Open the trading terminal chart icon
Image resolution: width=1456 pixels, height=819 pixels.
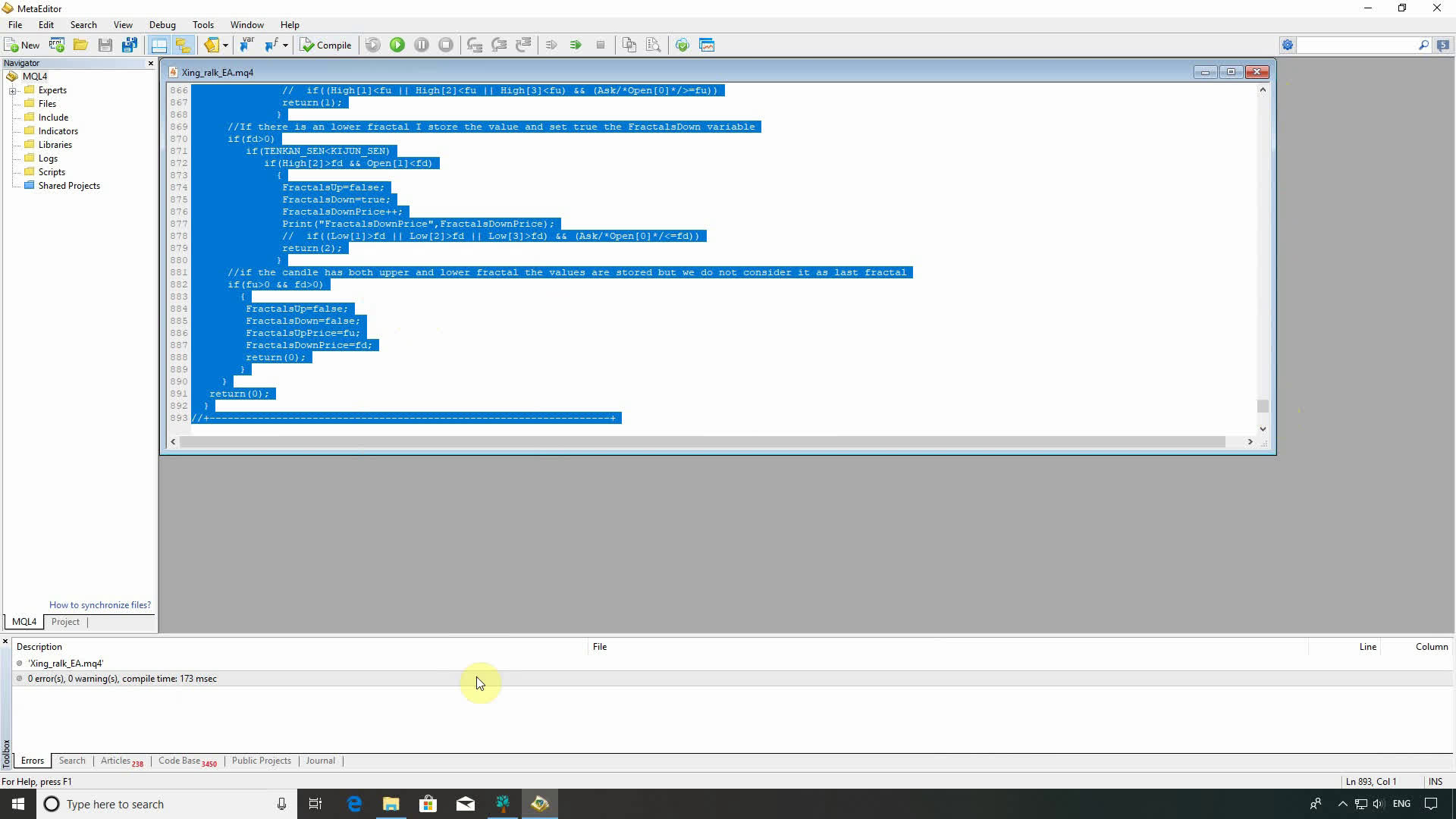click(707, 45)
